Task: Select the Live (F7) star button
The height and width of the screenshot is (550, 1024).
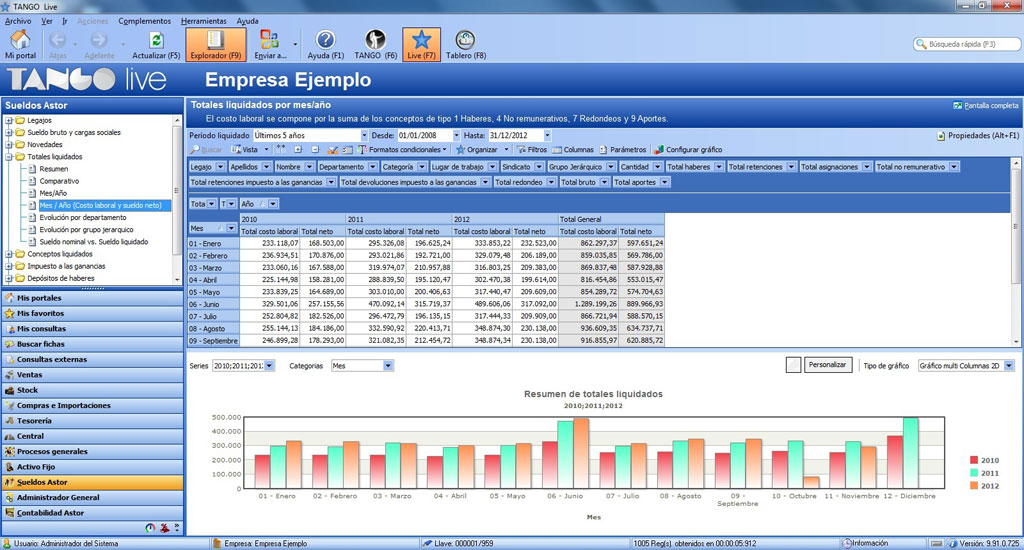Action: (421, 44)
